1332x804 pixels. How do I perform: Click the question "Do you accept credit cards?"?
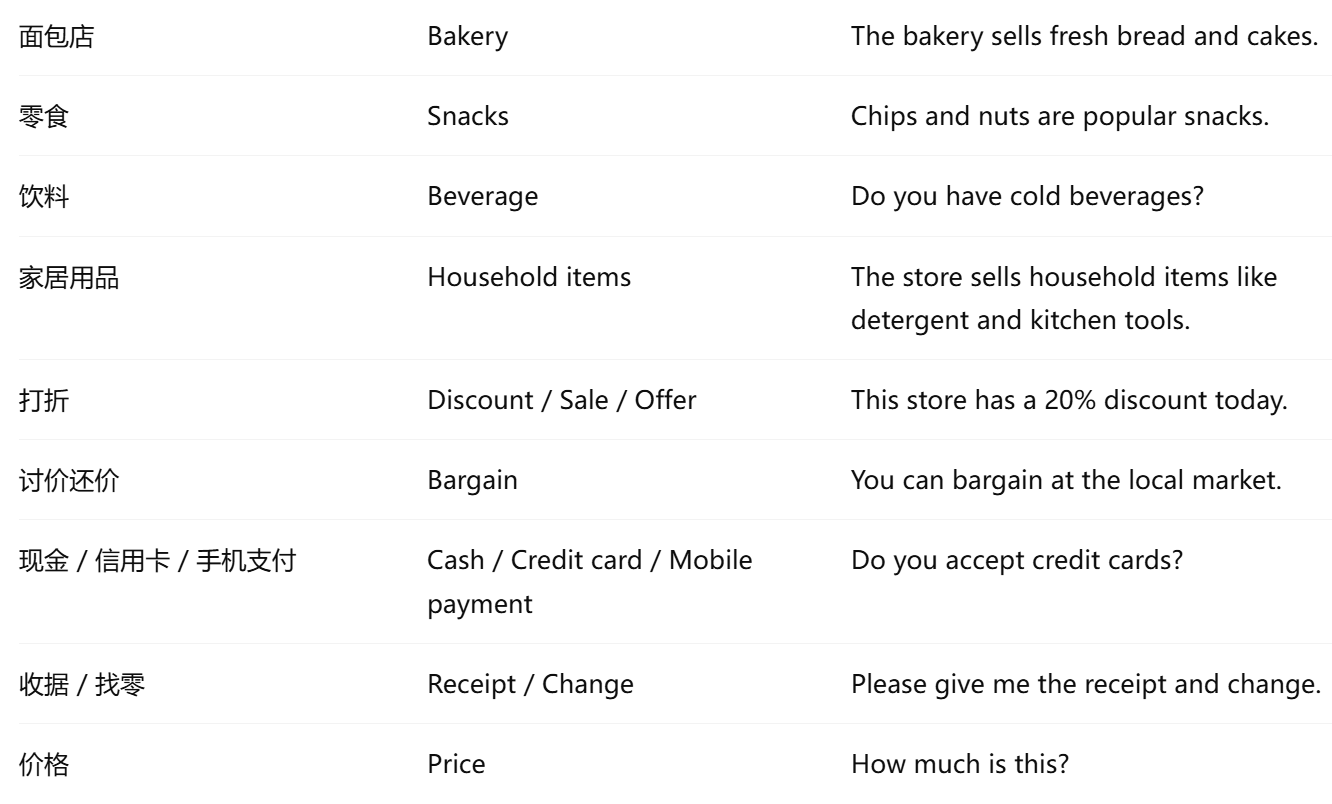[x=1017, y=560]
